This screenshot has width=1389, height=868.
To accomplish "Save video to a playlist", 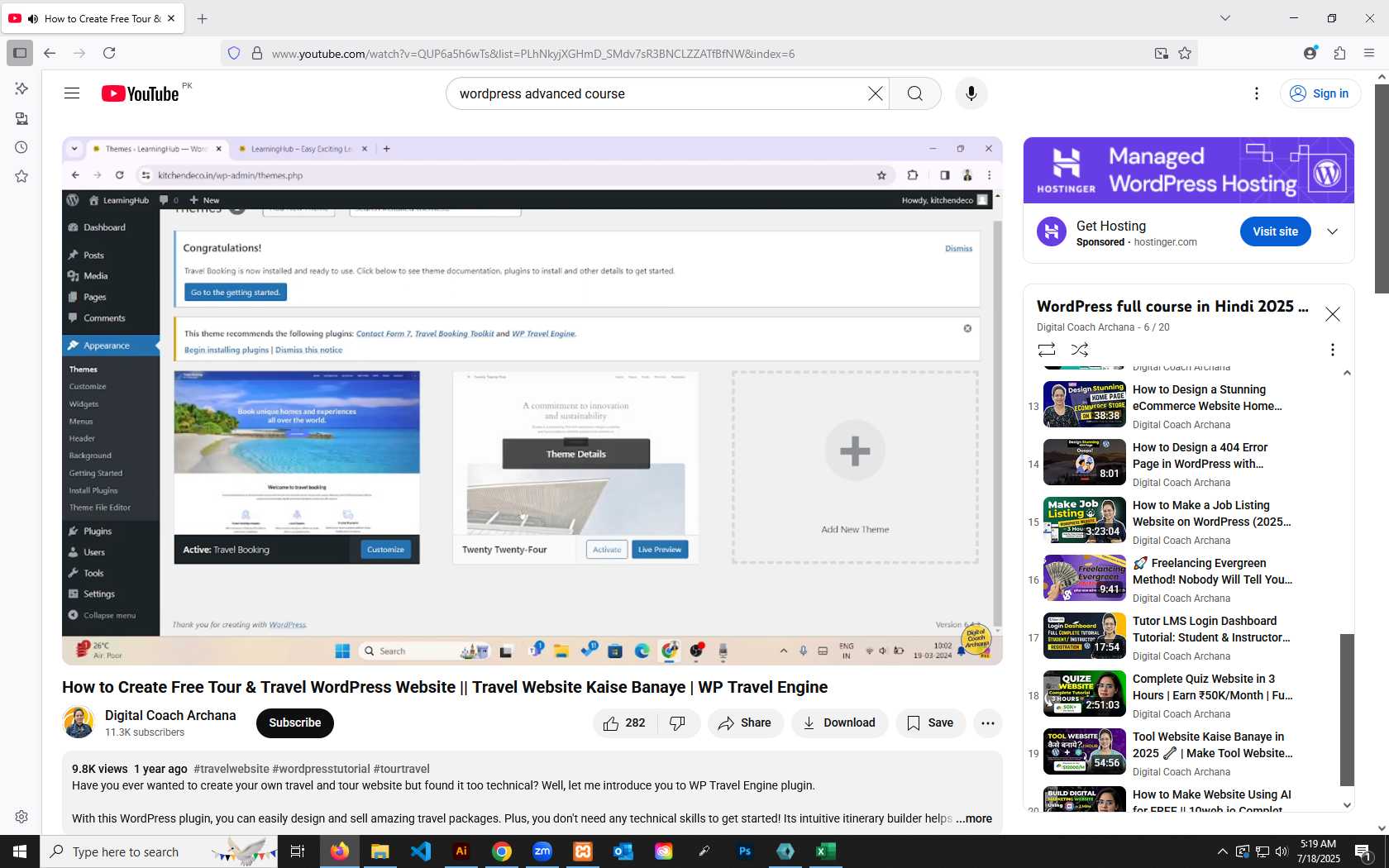I will pos(930,723).
